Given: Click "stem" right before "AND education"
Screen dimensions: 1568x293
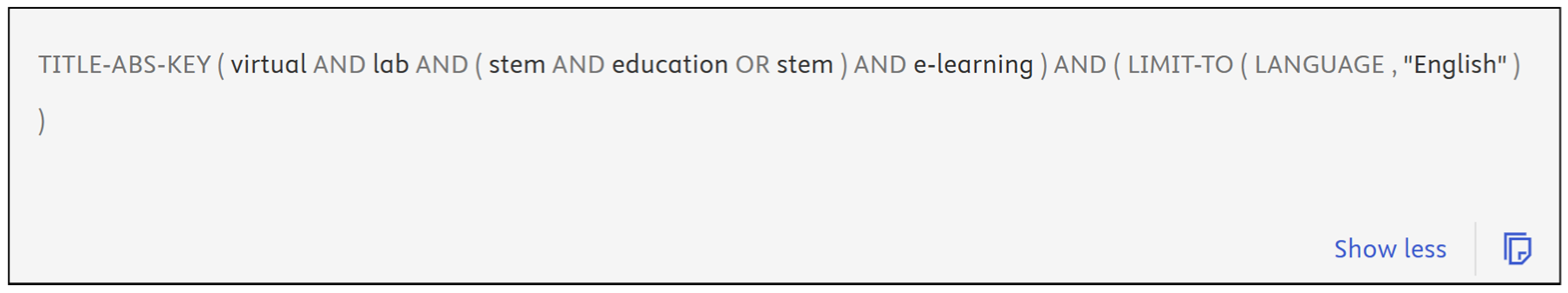Looking at the screenshot, I should 517,64.
